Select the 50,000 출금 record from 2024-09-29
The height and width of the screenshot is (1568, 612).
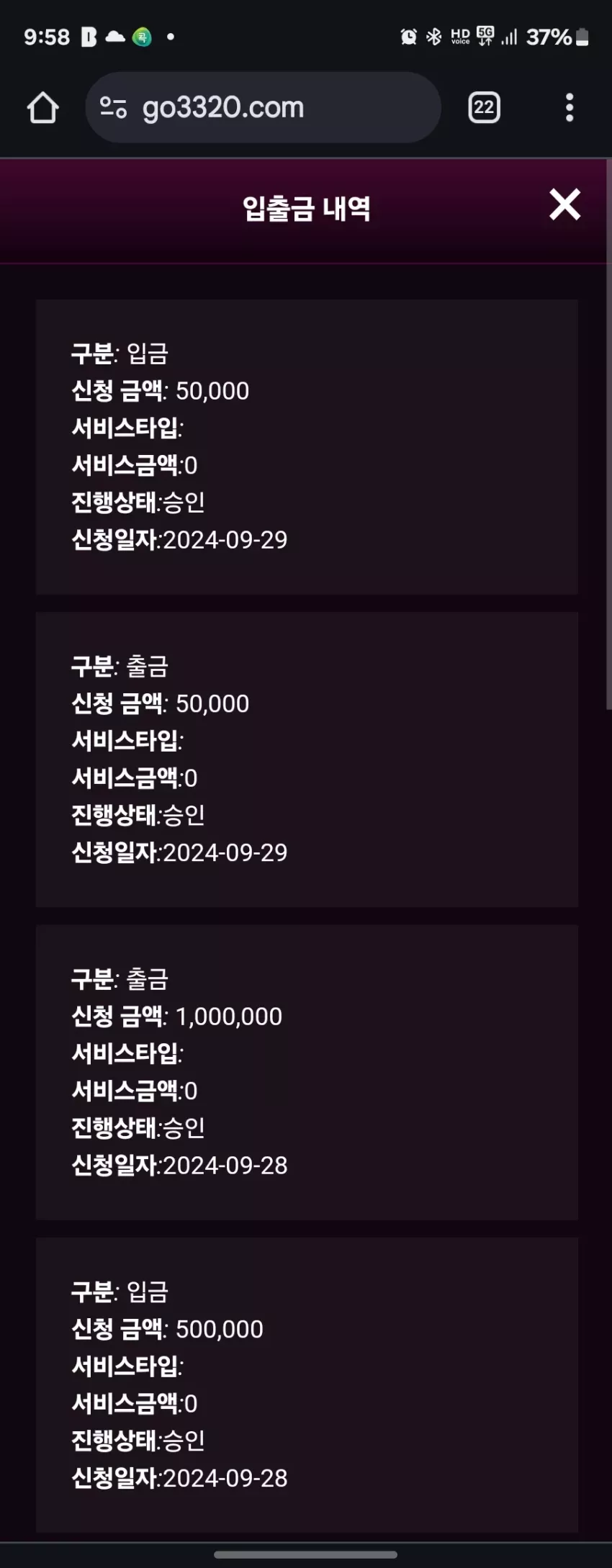click(307, 760)
